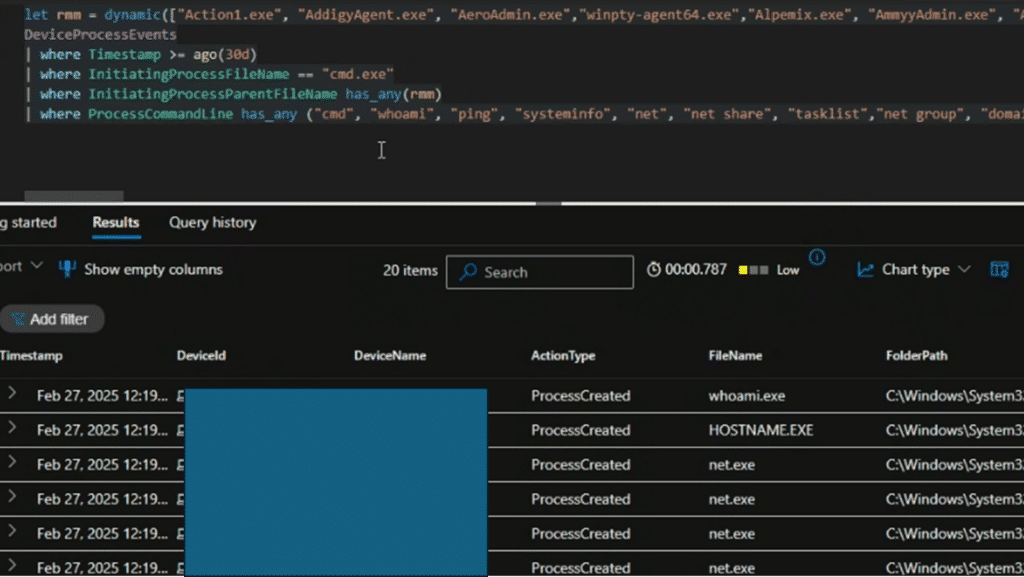This screenshot has height=577, width=1024.
Task: Open the Export dropdown chevron
Action: [37, 266]
